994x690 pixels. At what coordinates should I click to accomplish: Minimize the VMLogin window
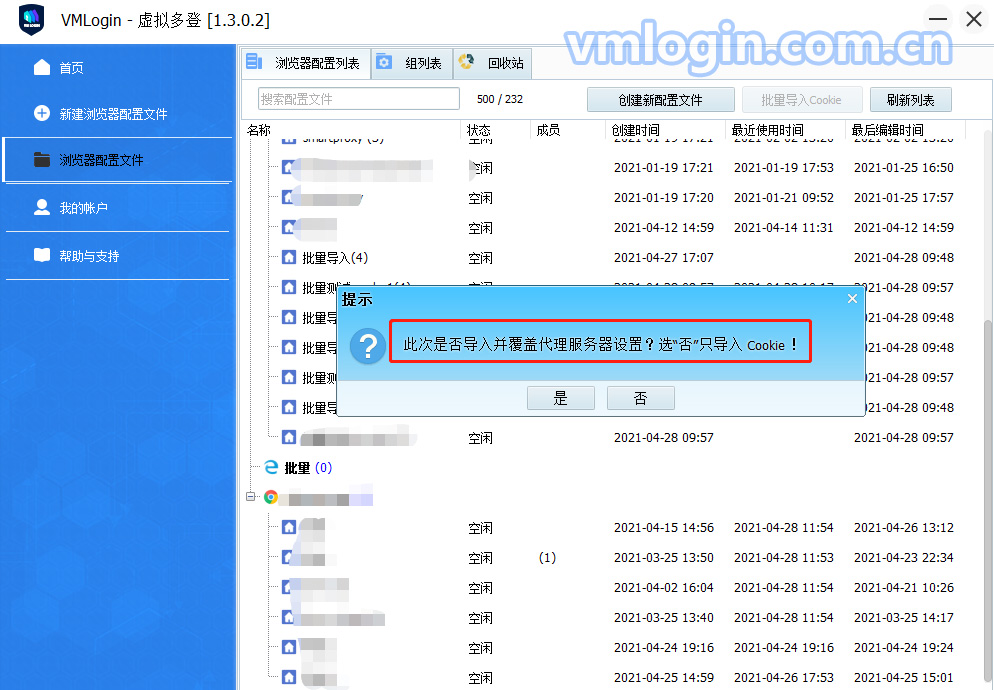pos(938,19)
